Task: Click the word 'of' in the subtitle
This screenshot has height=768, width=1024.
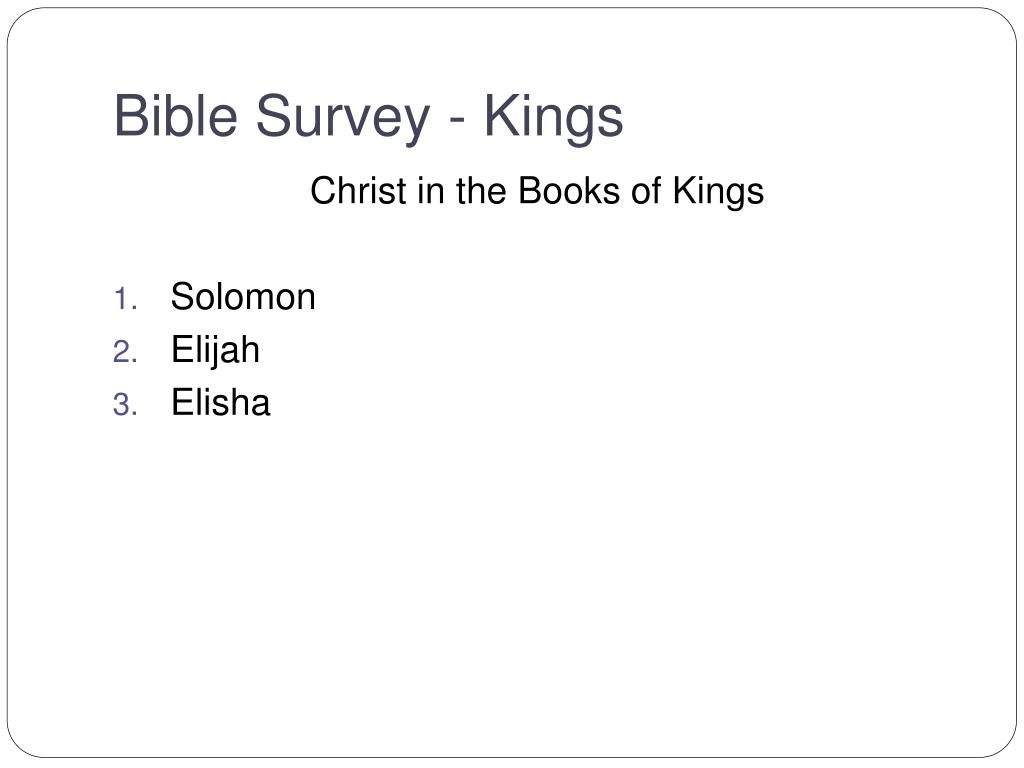Action: pyautogui.click(x=646, y=191)
